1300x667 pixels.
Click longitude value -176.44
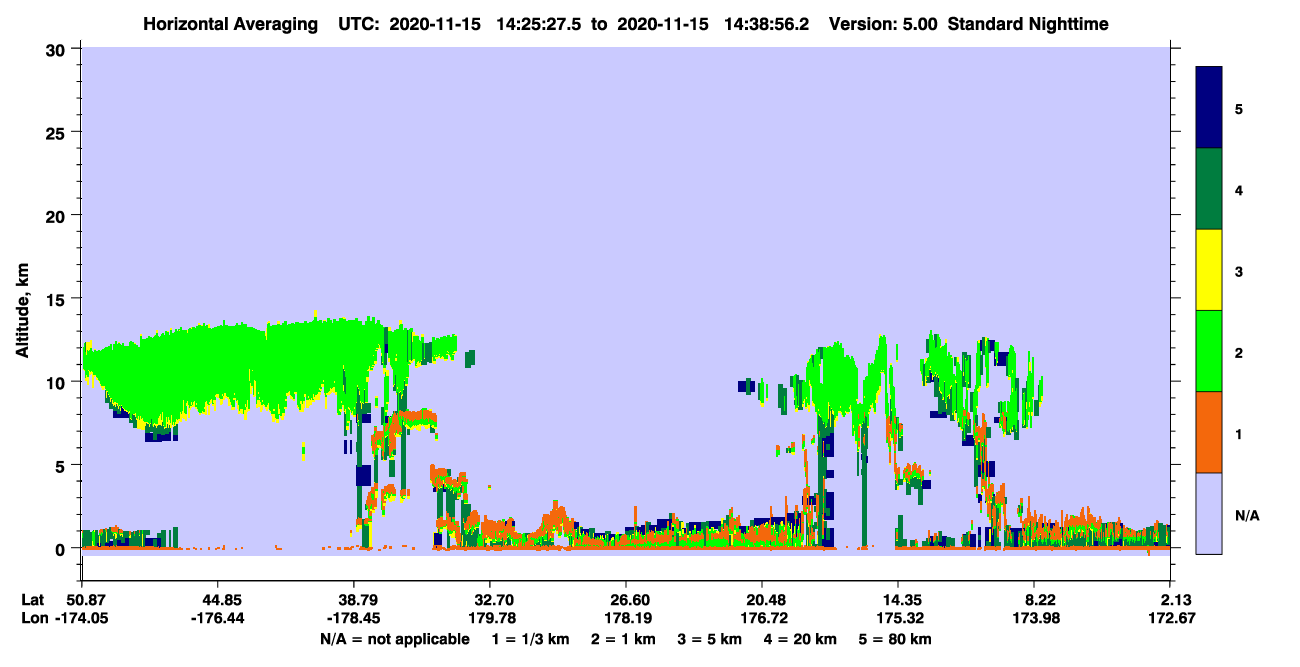click(x=217, y=618)
